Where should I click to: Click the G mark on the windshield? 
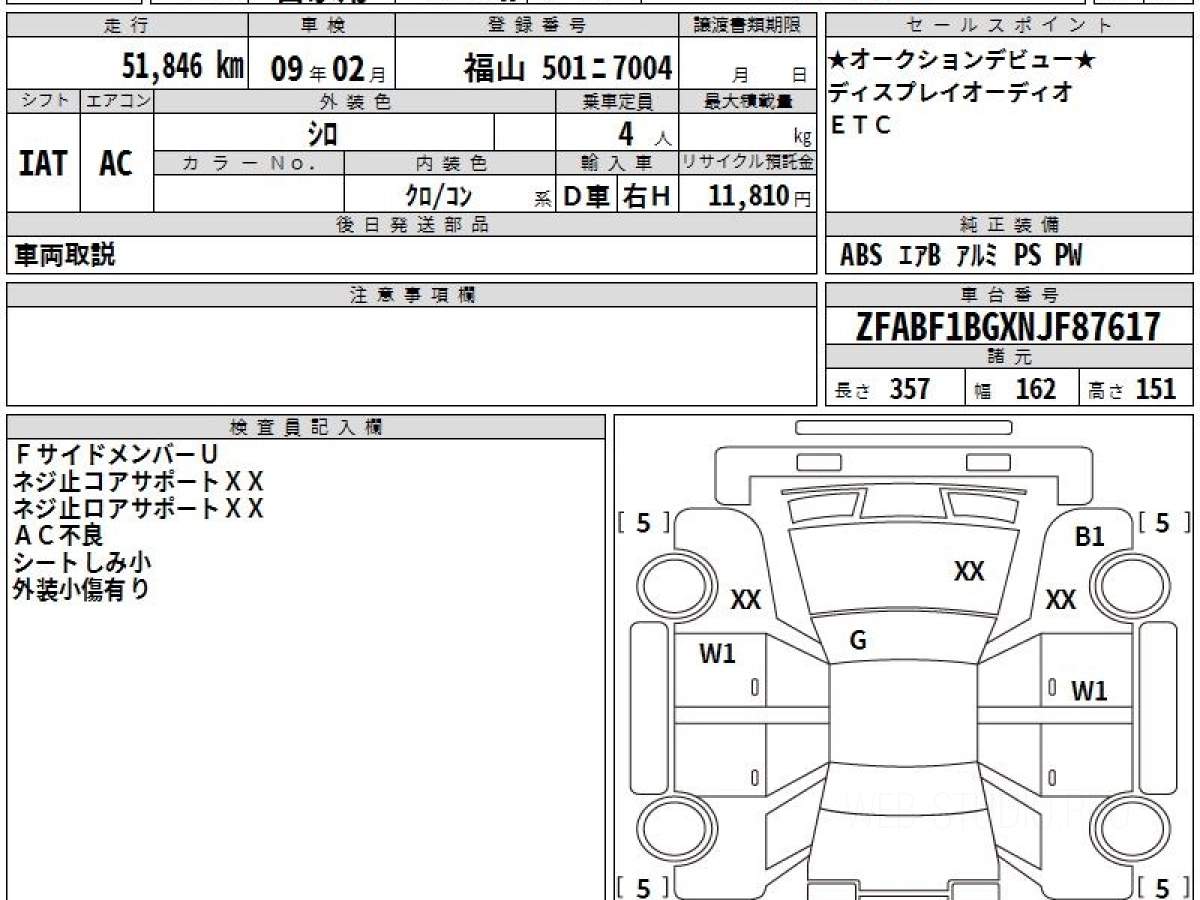click(857, 641)
